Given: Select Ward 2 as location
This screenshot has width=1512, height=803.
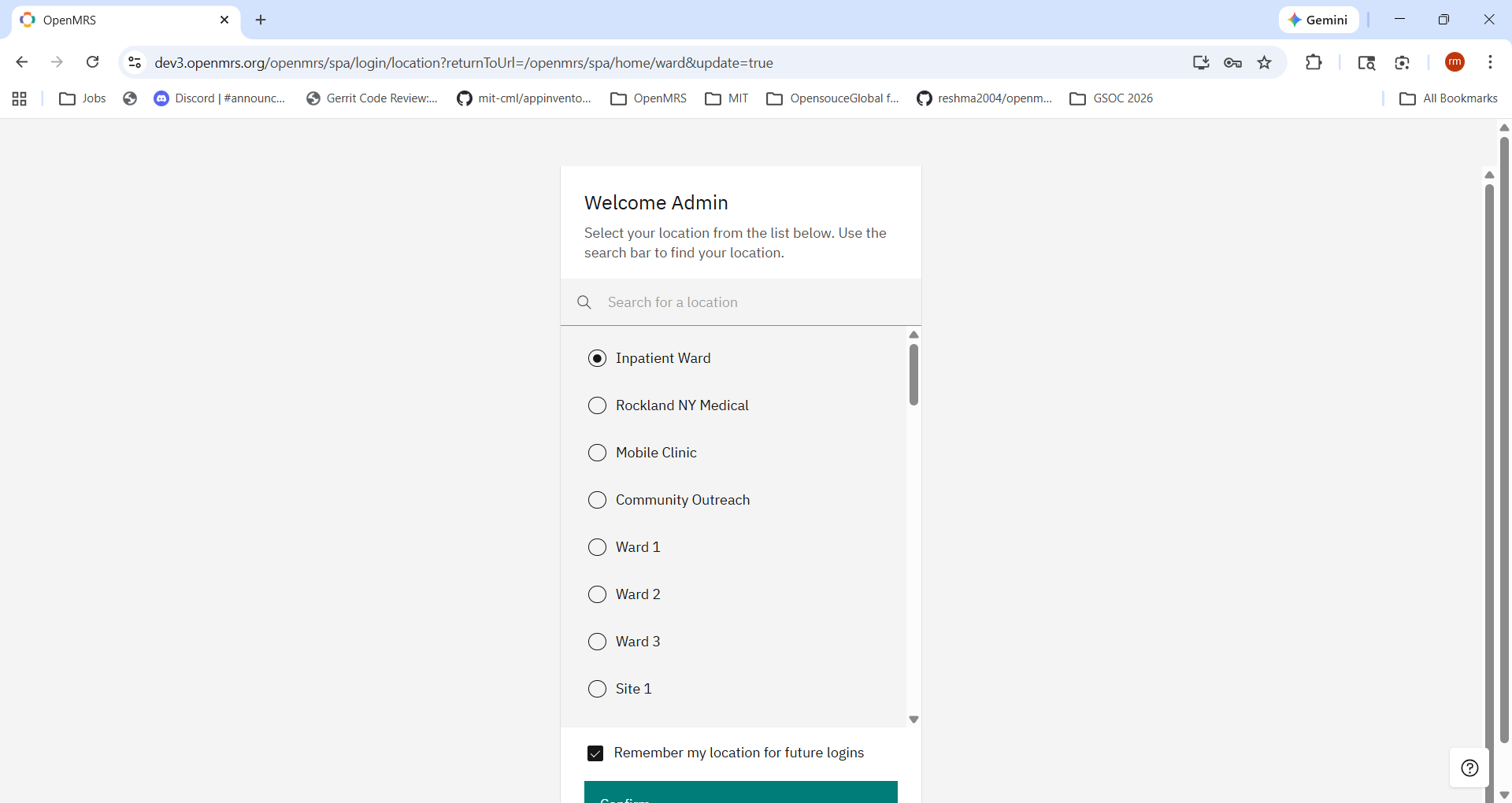Looking at the screenshot, I should [598, 594].
